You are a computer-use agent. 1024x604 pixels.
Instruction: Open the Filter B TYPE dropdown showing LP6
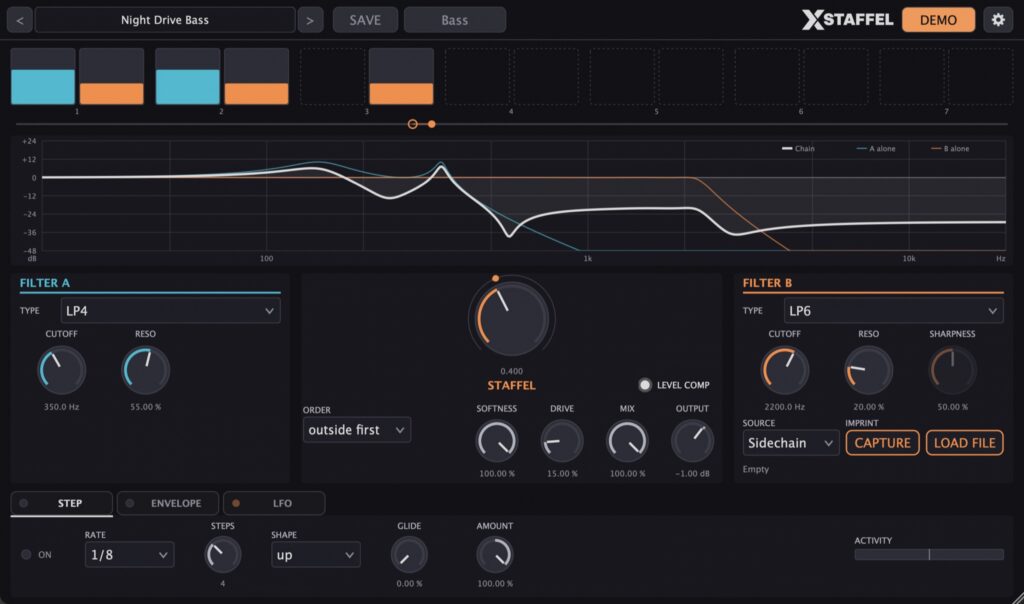pos(893,311)
